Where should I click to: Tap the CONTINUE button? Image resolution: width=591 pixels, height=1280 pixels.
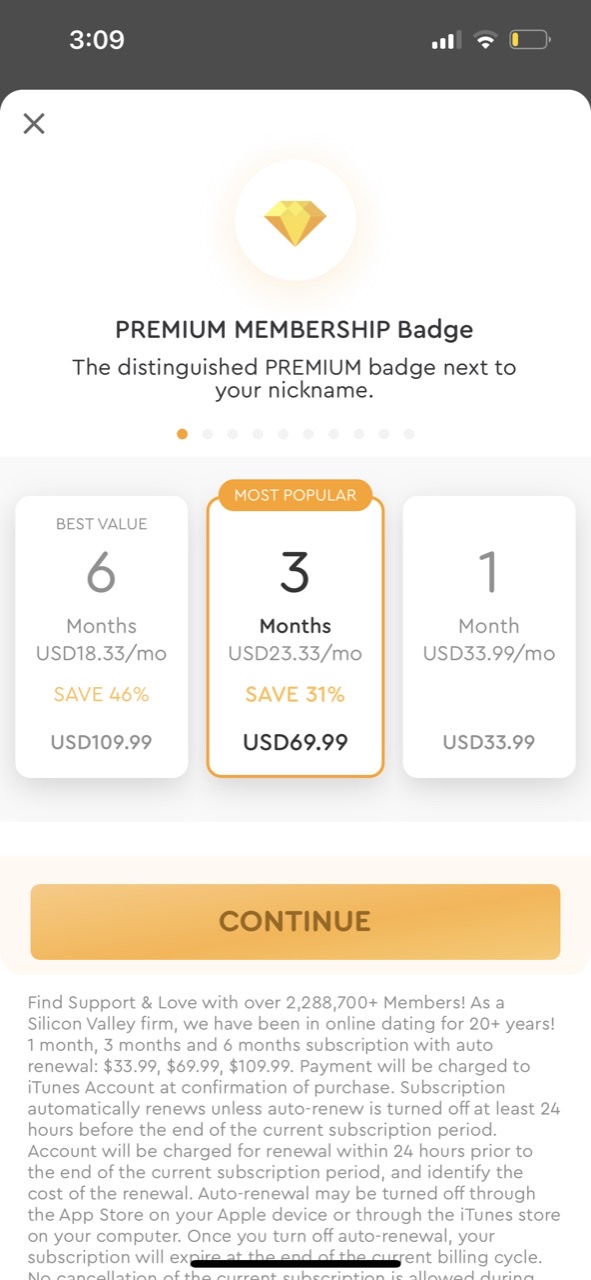[x=295, y=921]
